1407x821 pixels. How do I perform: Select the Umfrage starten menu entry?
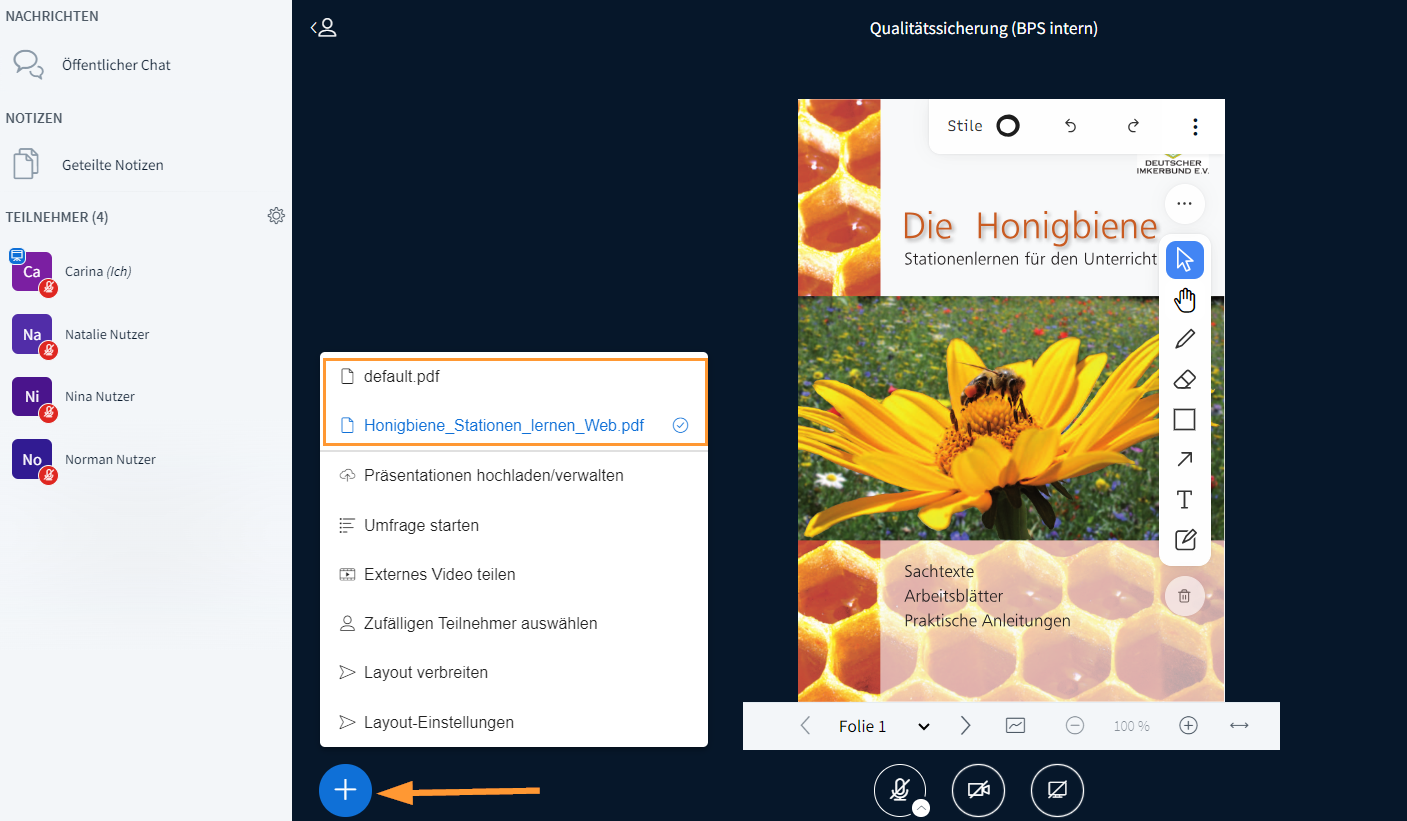(421, 524)
